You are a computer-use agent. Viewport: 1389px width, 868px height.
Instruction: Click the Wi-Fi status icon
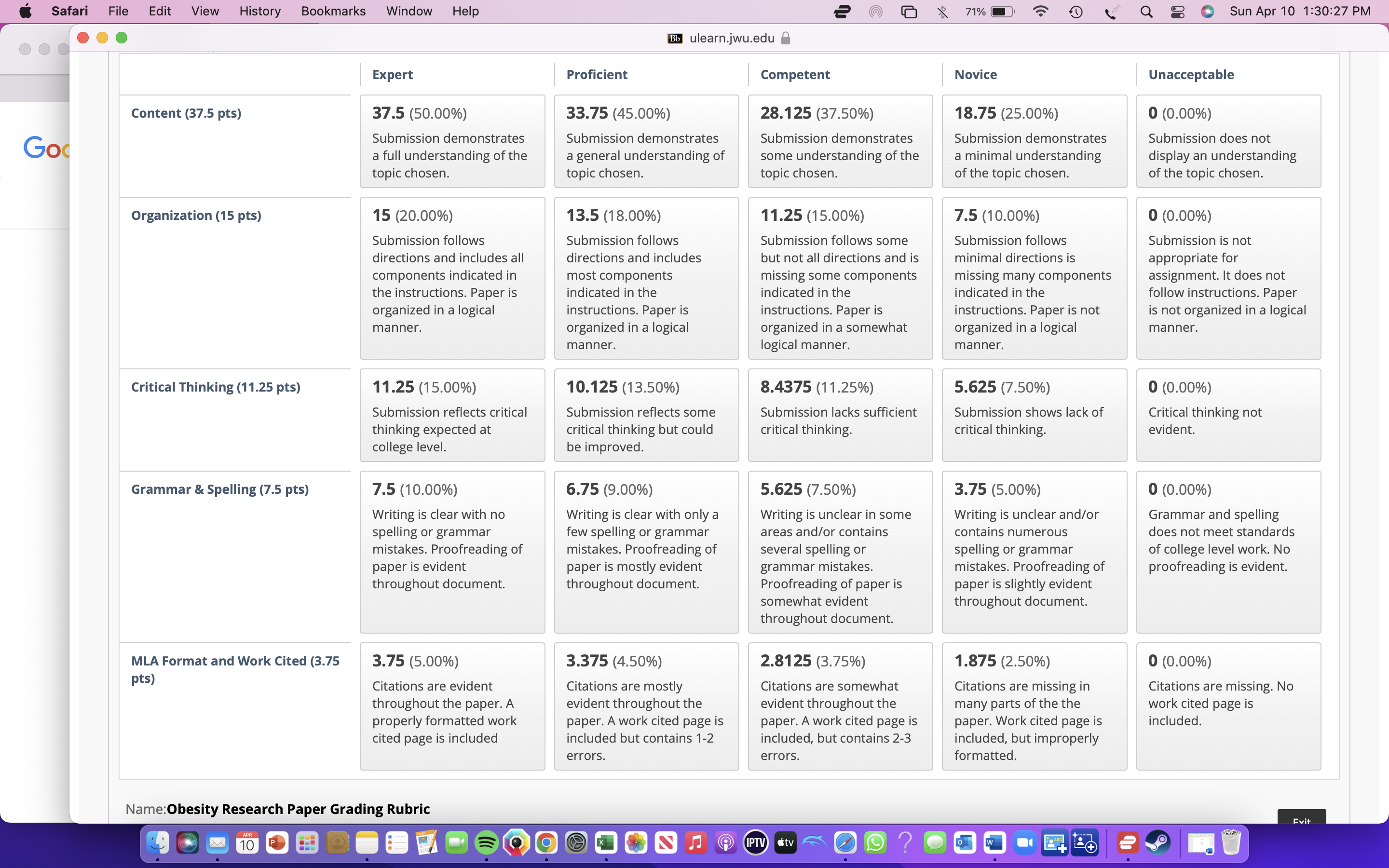point(1040,12)
